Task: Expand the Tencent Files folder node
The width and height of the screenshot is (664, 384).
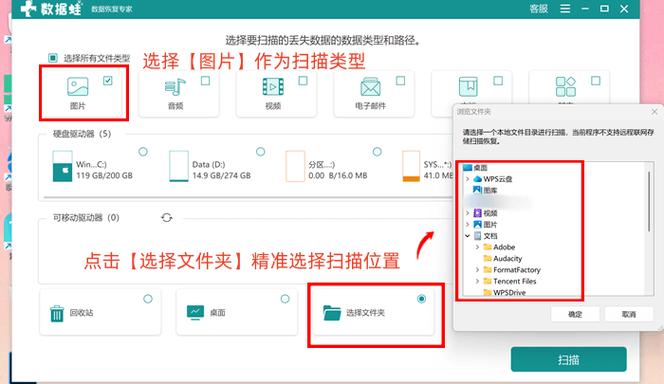Action: [x=477, y=281]
